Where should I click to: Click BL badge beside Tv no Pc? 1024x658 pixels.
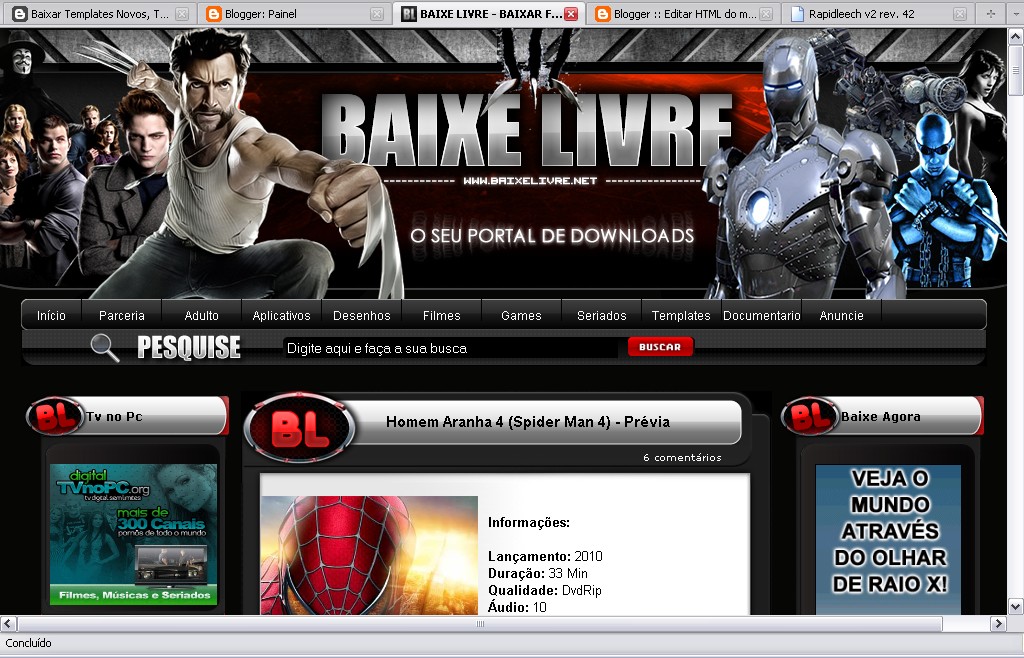tap(55, 416)
